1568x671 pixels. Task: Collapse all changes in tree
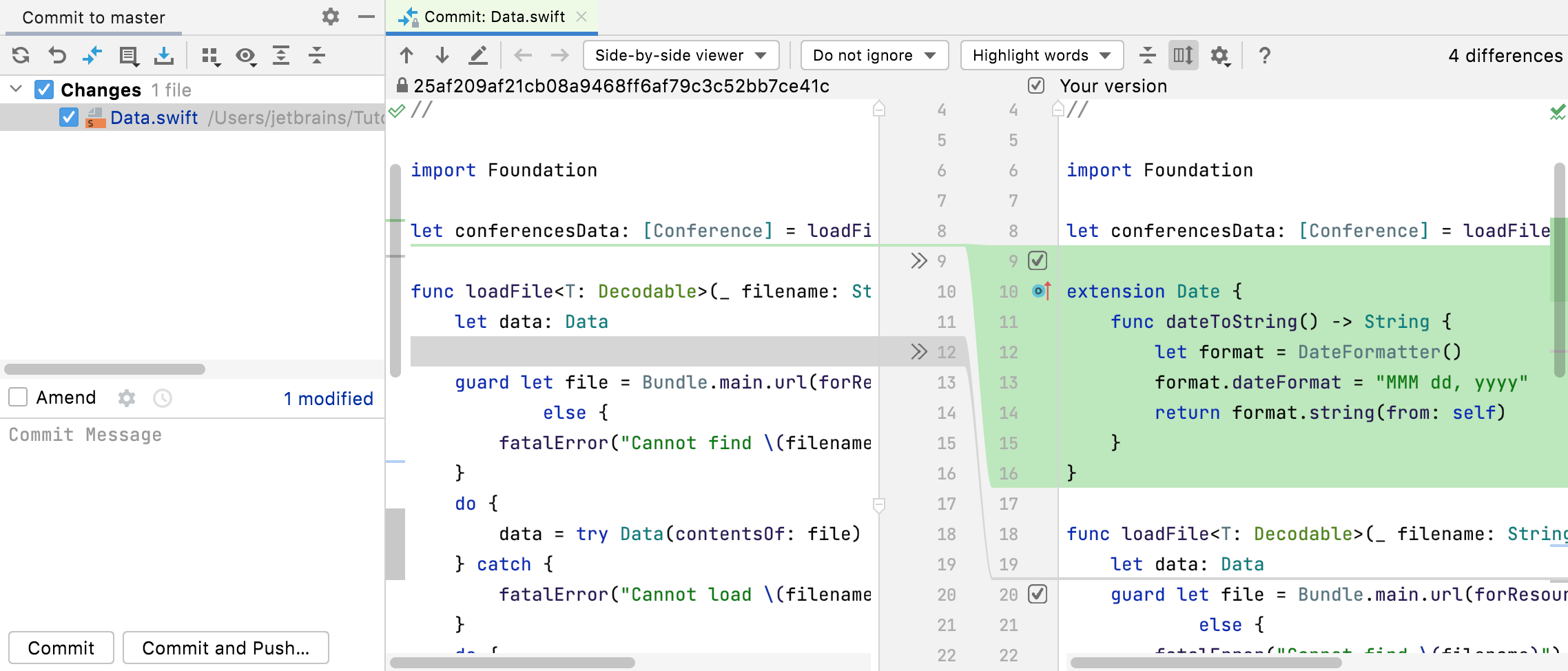tap(317, 55)
